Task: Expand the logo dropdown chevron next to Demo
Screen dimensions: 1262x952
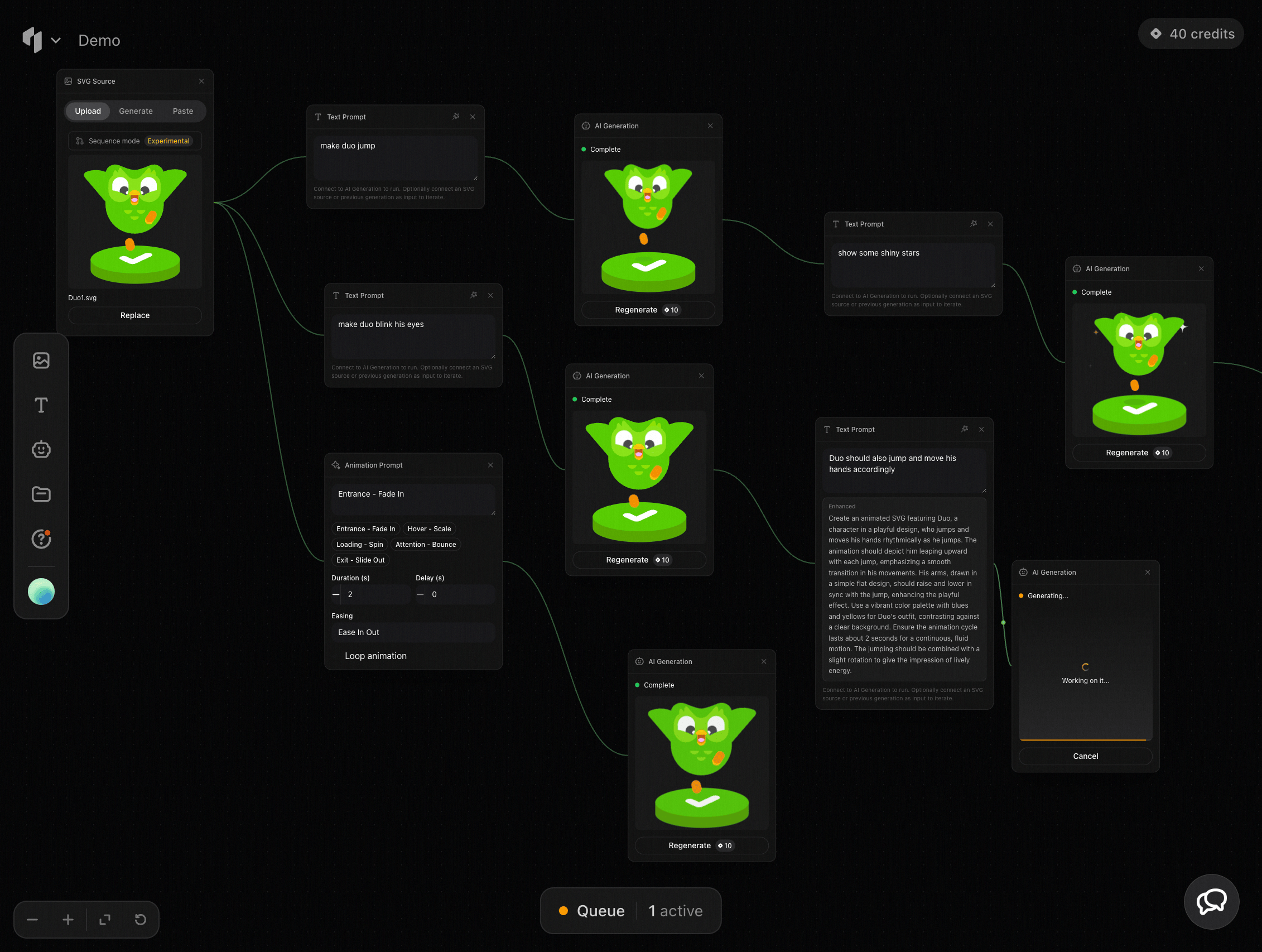Action: point(56,41)
